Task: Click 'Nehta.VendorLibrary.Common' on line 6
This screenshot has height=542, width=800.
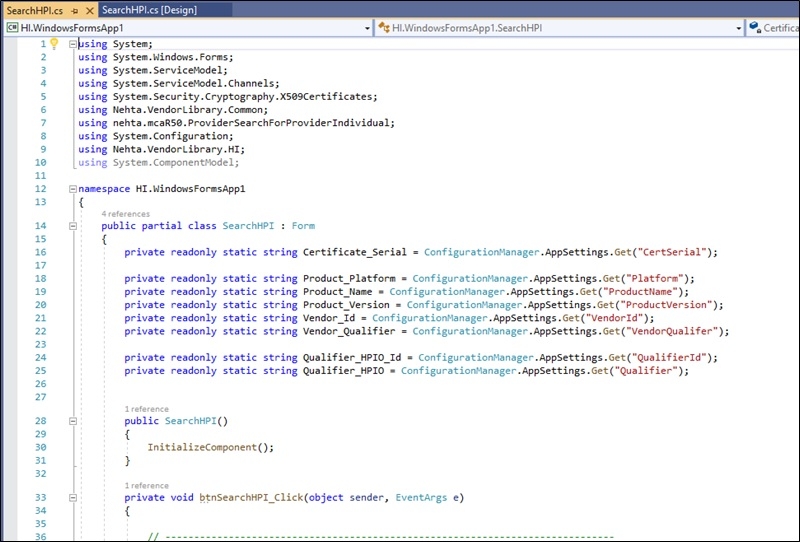Action: coord(188,110)
